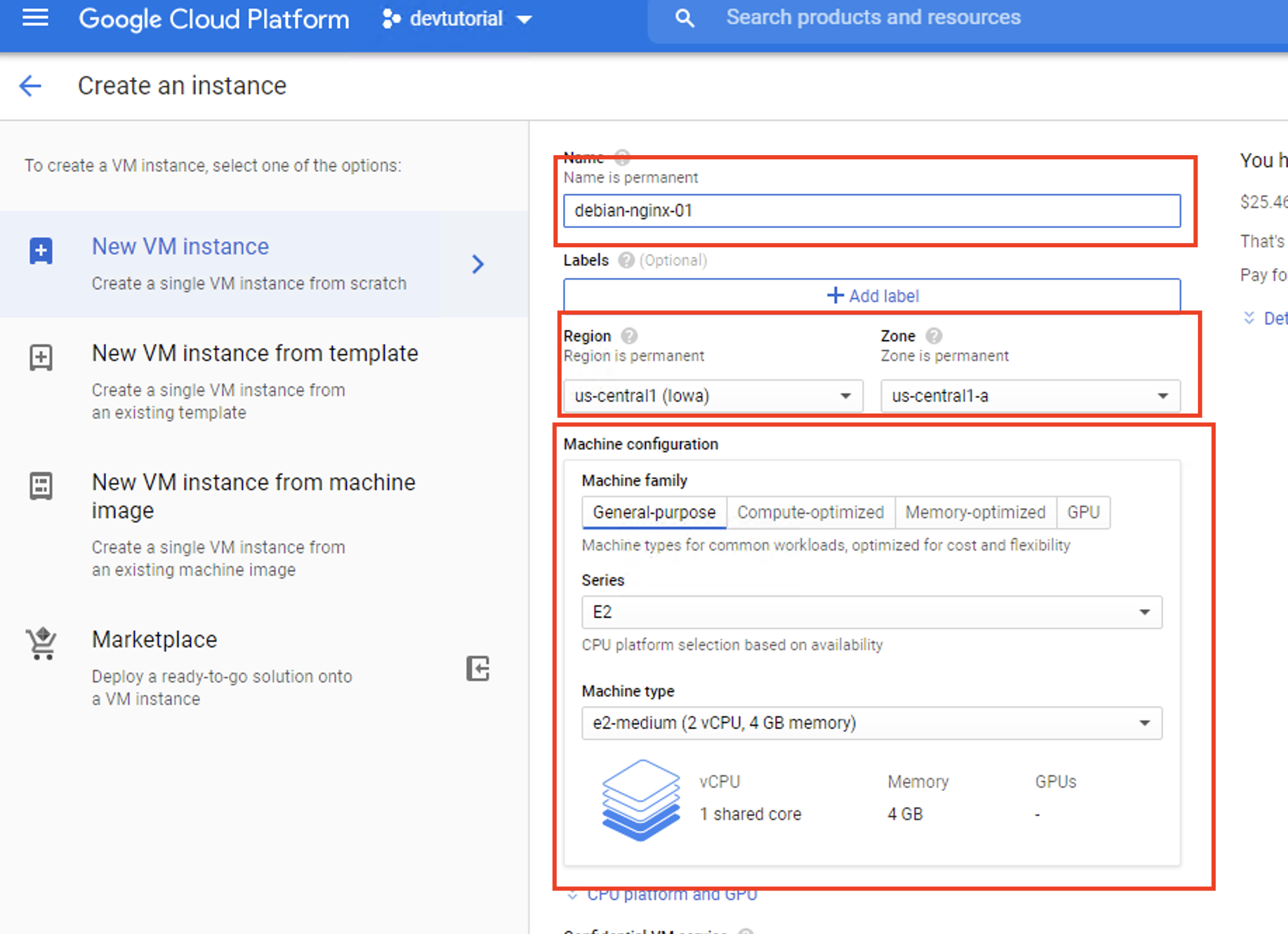The image size is (1288, 934).
Task: Click the '1 shared core' vCPU value
Action: [x=750, y=814]
